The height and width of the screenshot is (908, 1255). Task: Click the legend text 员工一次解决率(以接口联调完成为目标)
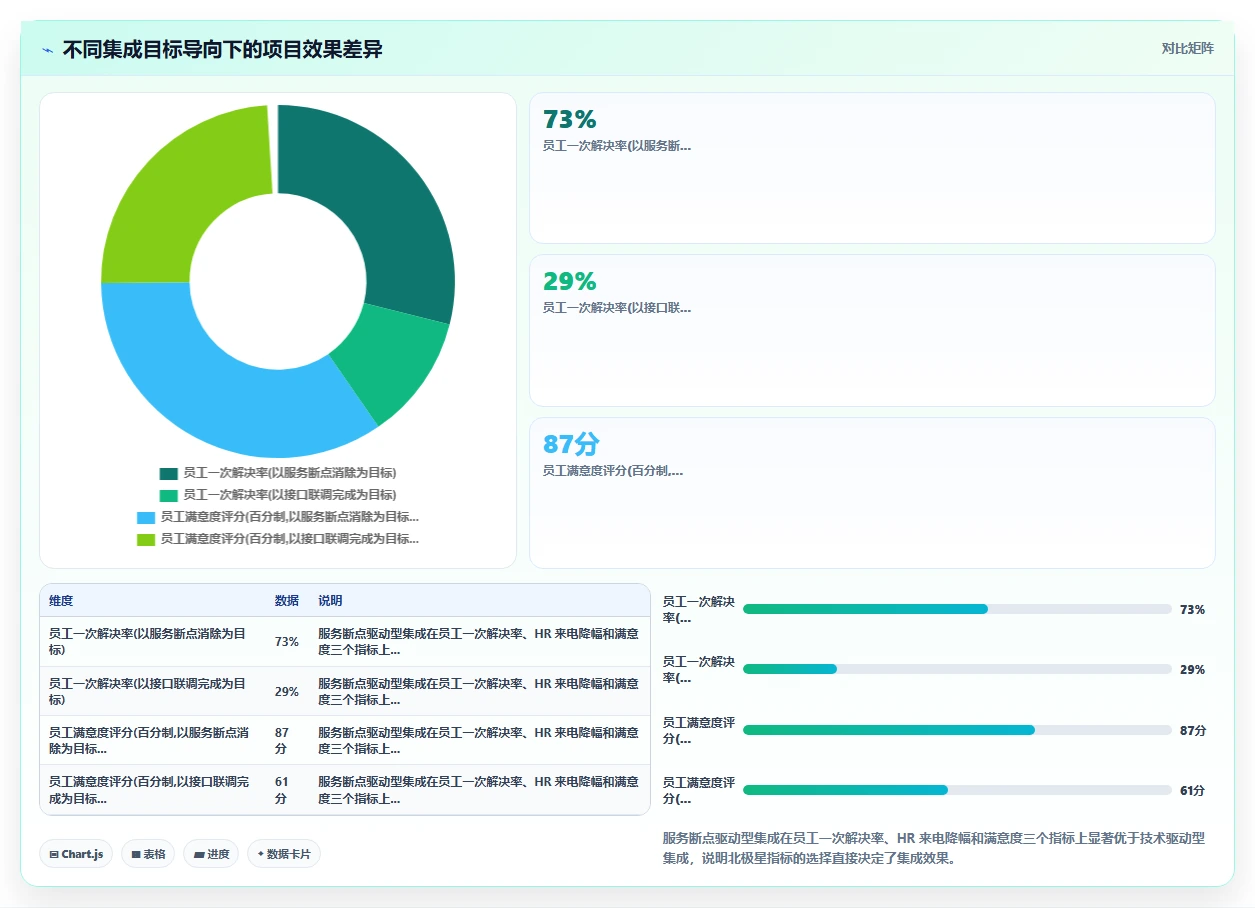[x=290, y=495]
